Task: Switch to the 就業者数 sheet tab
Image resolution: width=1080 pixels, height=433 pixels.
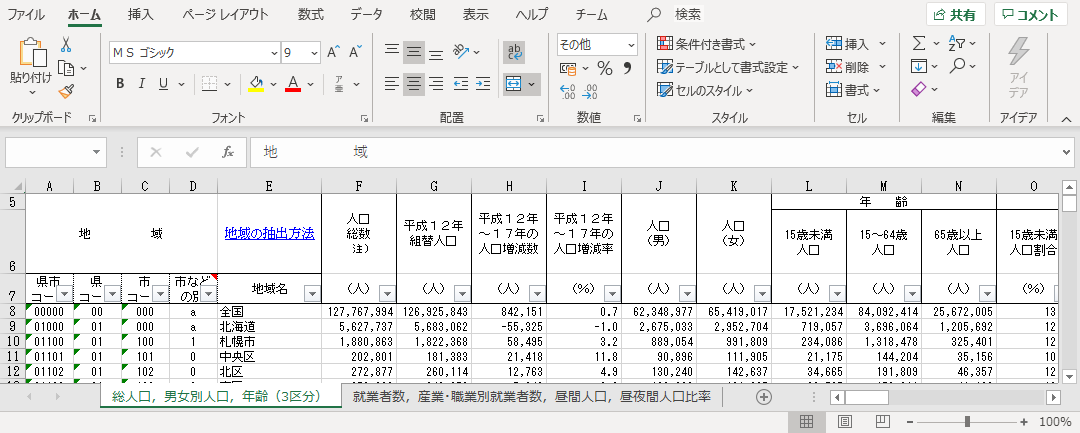Action: point(531,397)
